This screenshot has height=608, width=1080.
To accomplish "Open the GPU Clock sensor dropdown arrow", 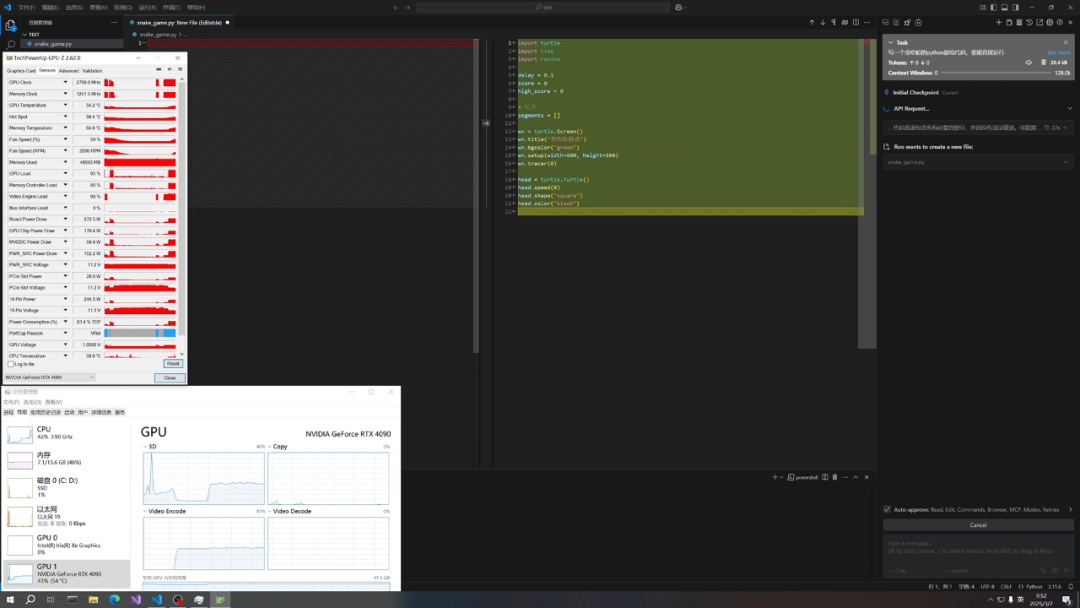I will point(66,81).
